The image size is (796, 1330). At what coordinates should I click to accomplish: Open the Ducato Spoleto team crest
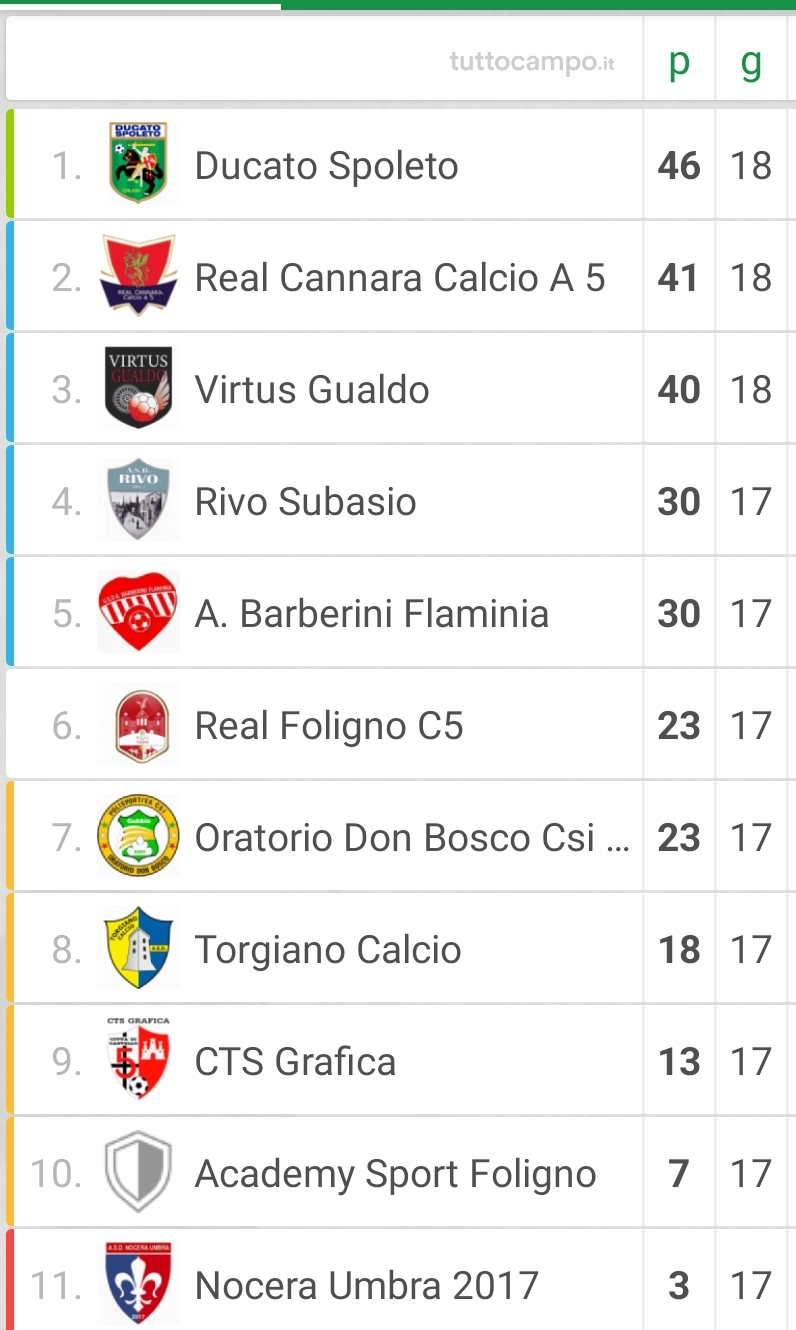pos(138,163)
